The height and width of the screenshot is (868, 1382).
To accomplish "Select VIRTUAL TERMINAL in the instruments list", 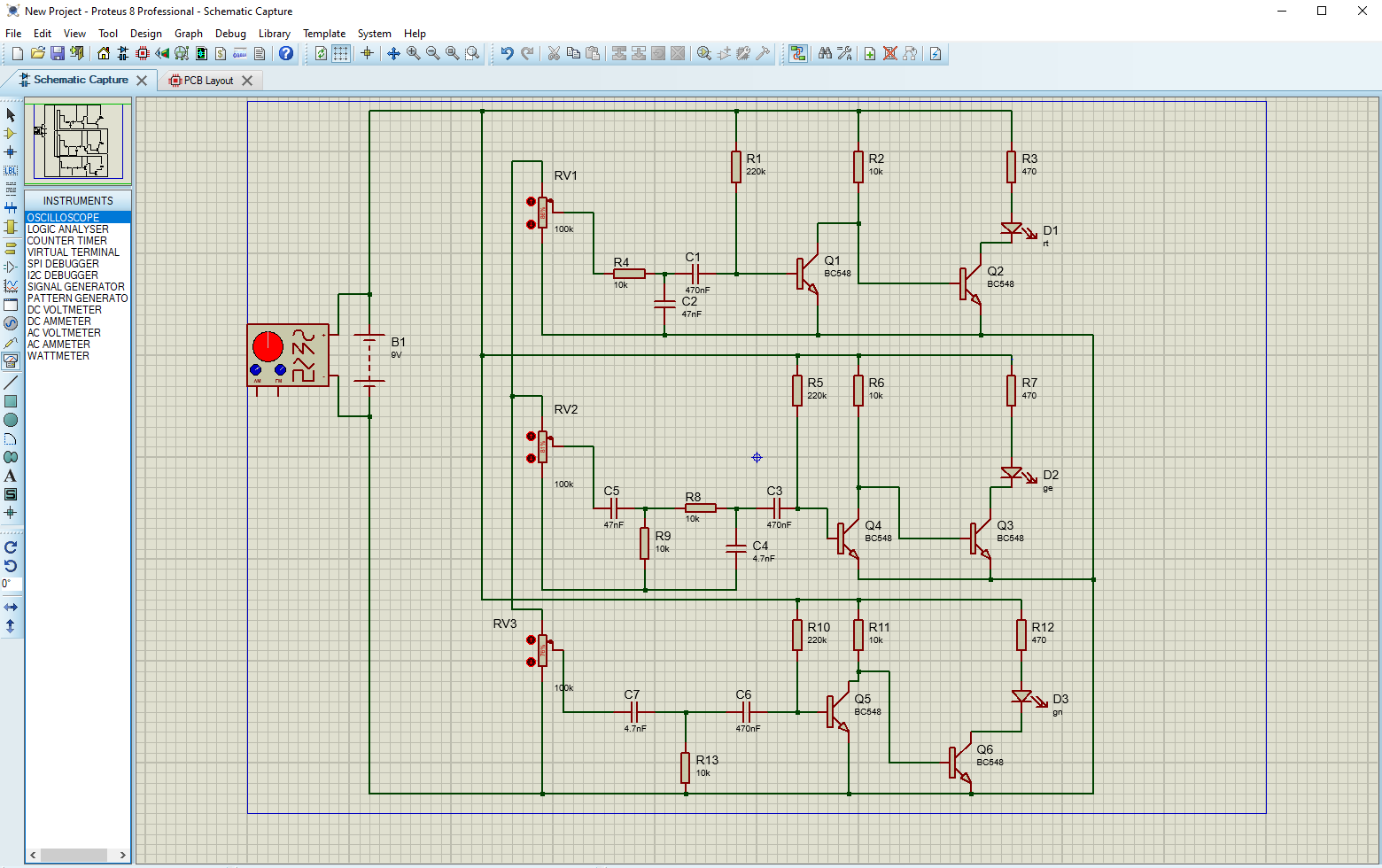I will (x=78, y=252).
